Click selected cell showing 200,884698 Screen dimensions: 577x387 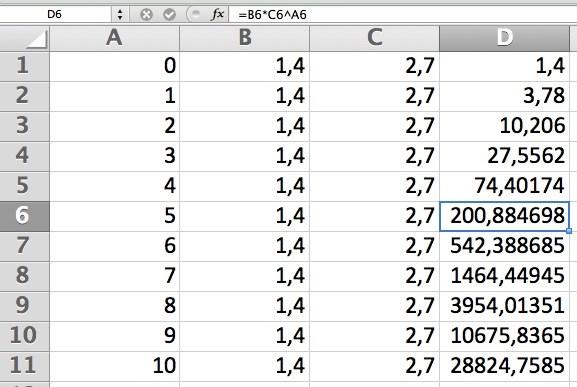click(504, 216)
